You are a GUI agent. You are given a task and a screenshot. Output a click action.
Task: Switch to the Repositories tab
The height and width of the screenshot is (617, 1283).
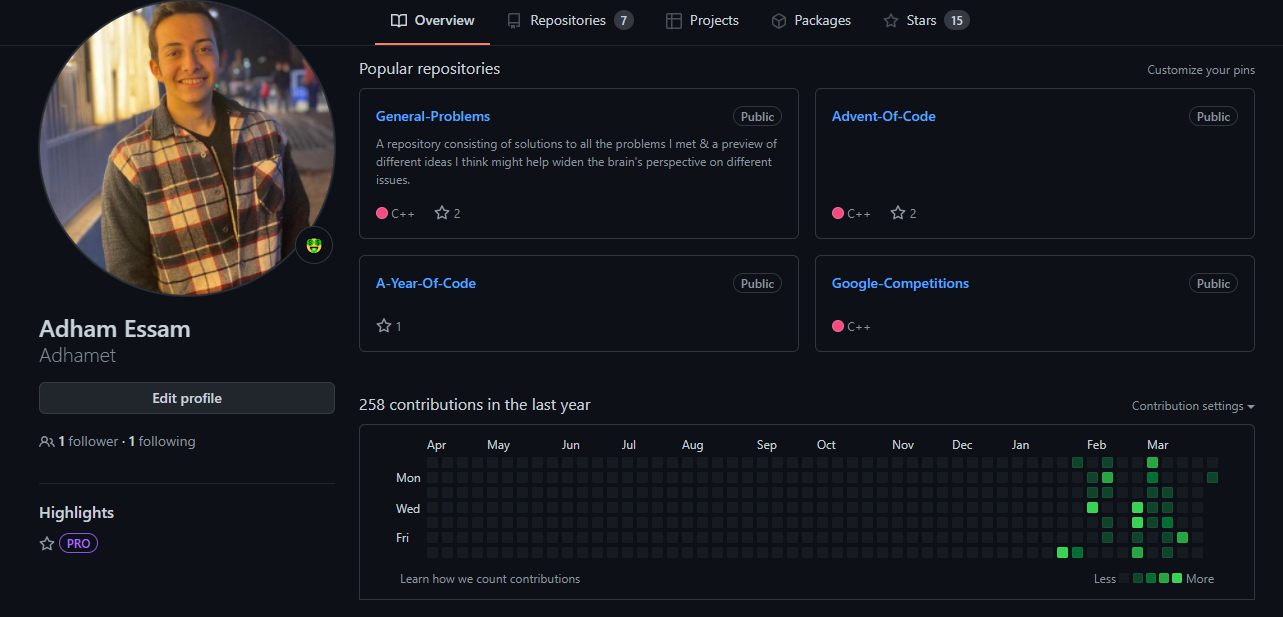coord(570,19)
